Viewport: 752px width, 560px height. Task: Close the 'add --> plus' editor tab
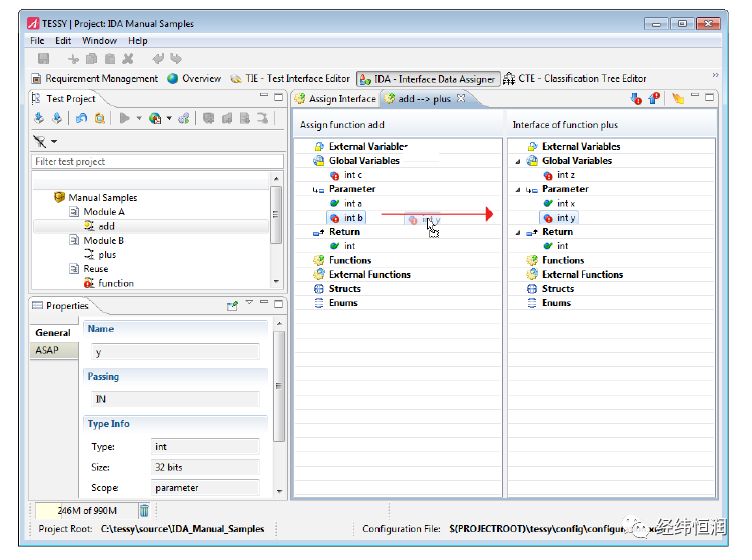[x=461, y=98]
